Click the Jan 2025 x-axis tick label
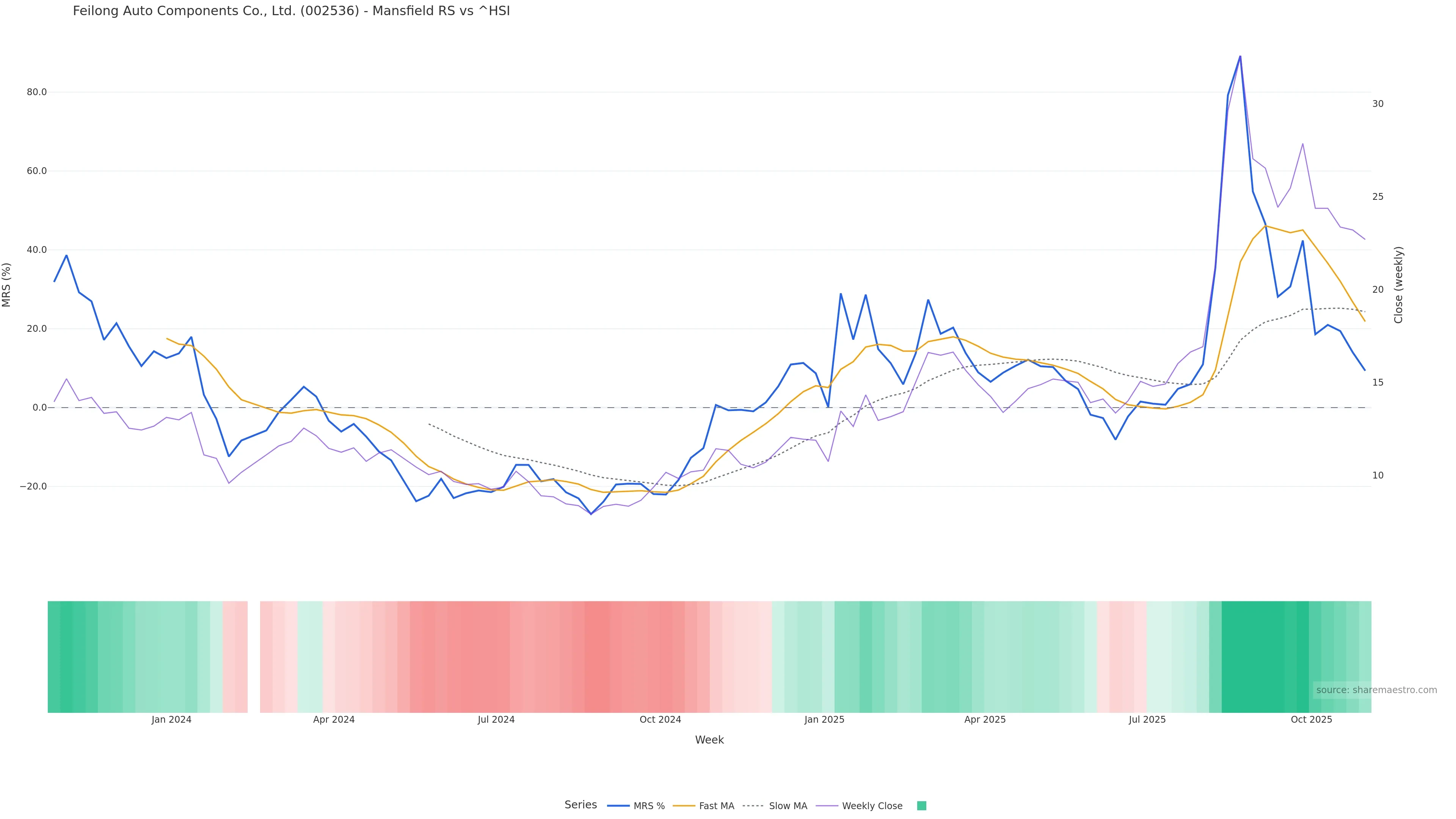 (x=824, y=720)
